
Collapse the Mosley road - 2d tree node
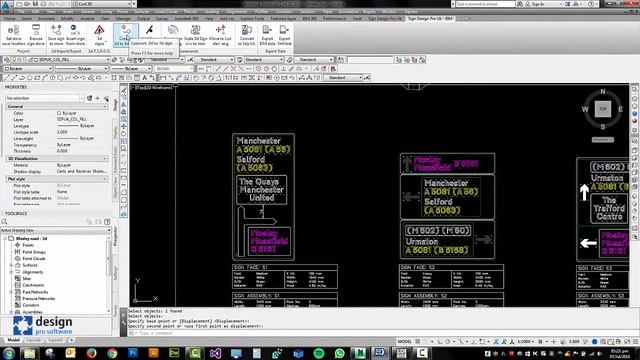tap(5, 238)
